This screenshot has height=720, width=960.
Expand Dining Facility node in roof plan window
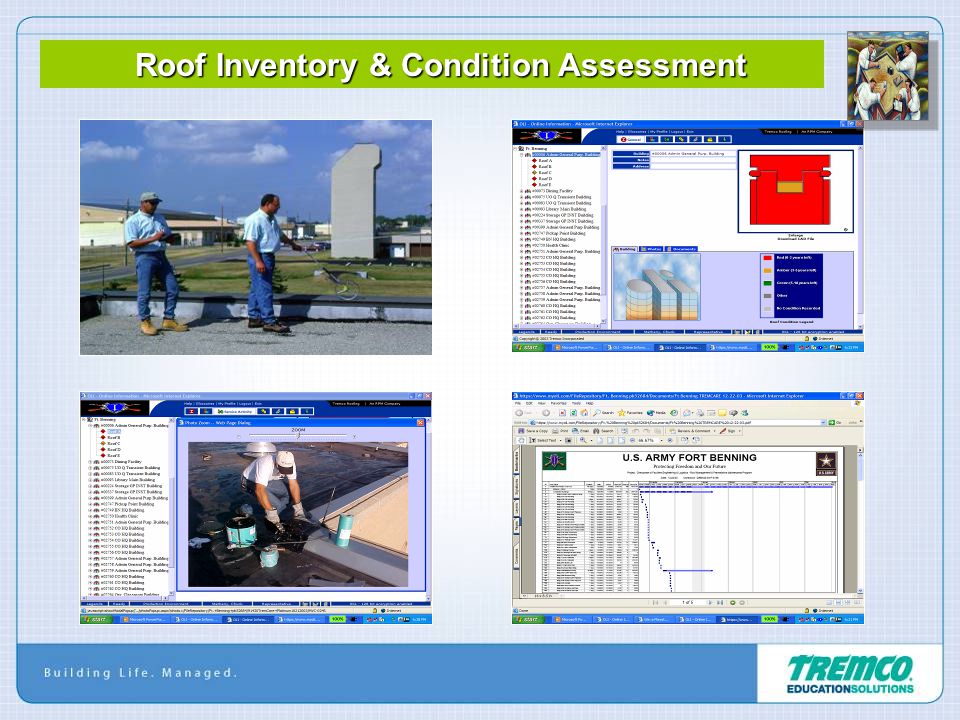[x=522, y=191]
